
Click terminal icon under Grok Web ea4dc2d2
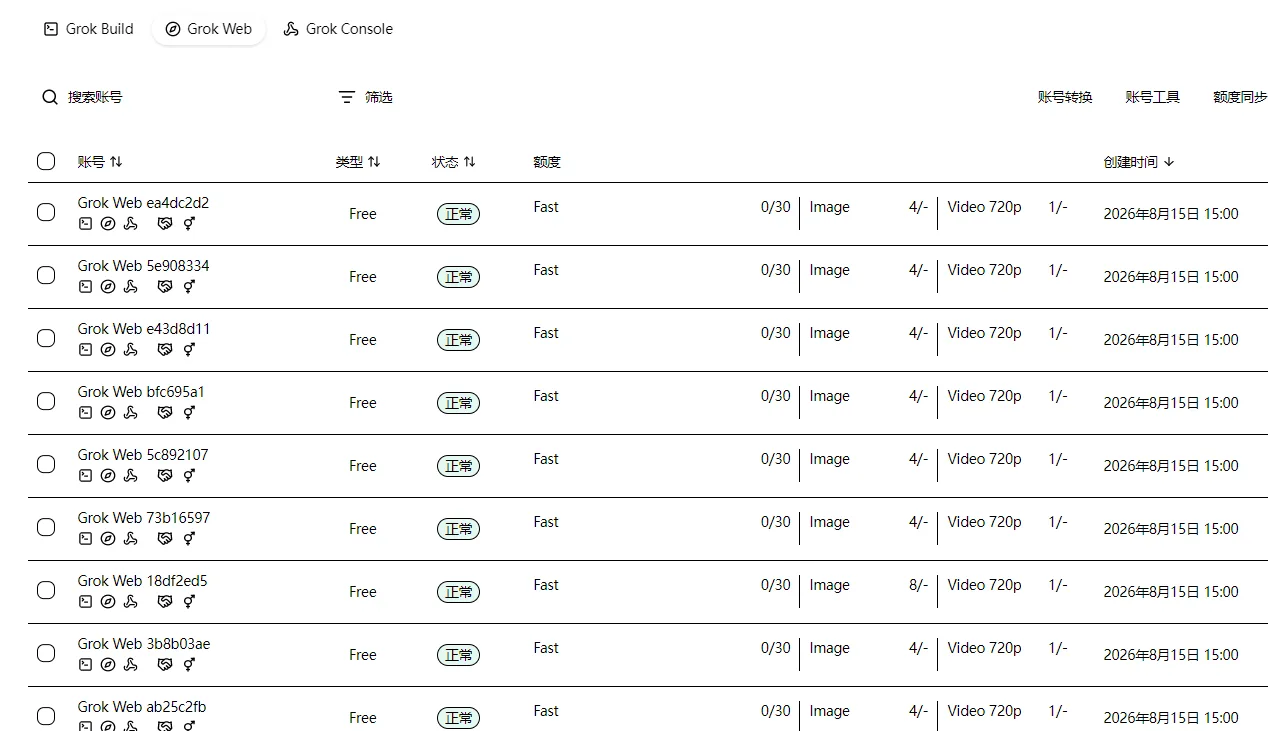pyautogui.click(x=85, y=224)
